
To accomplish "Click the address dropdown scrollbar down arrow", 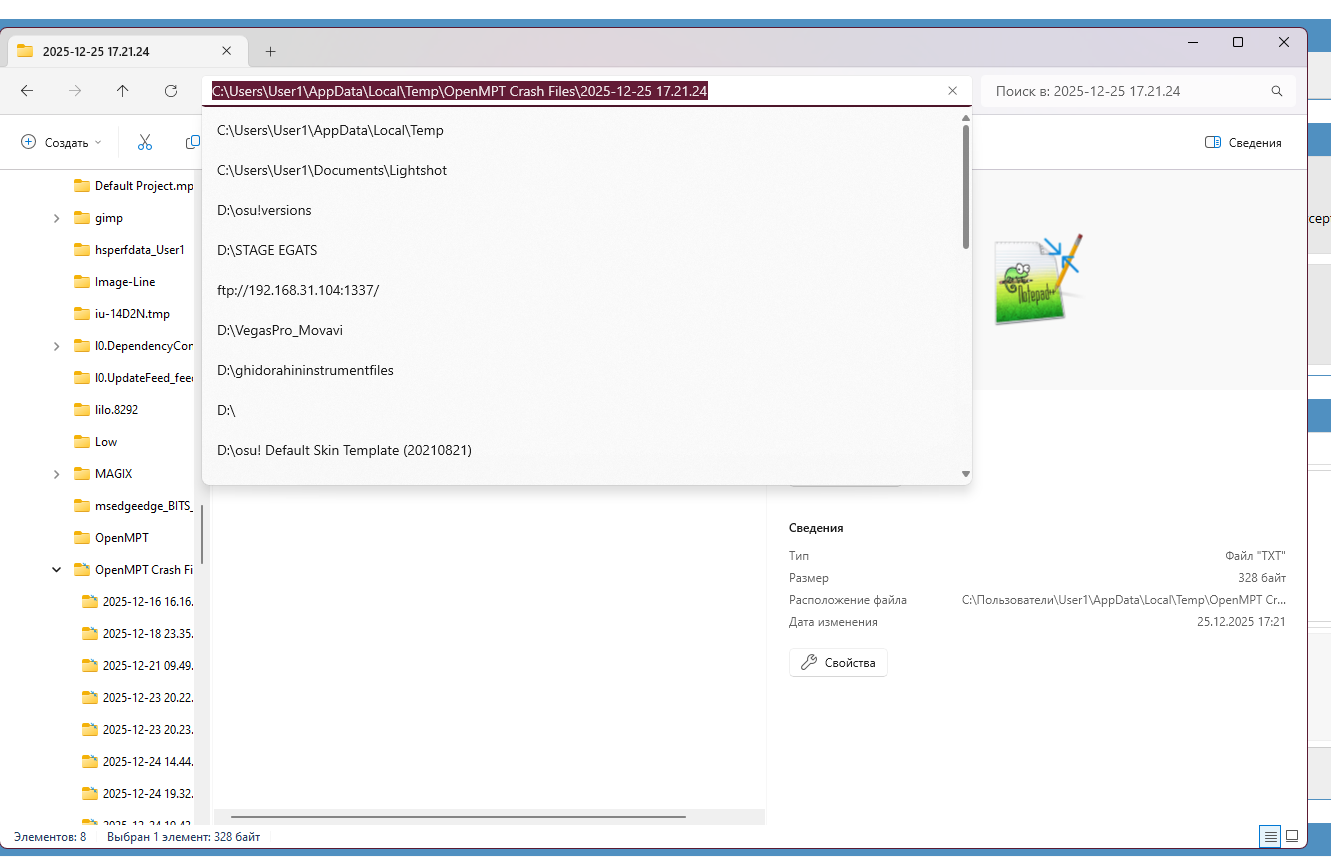I will tap(965, 474).
